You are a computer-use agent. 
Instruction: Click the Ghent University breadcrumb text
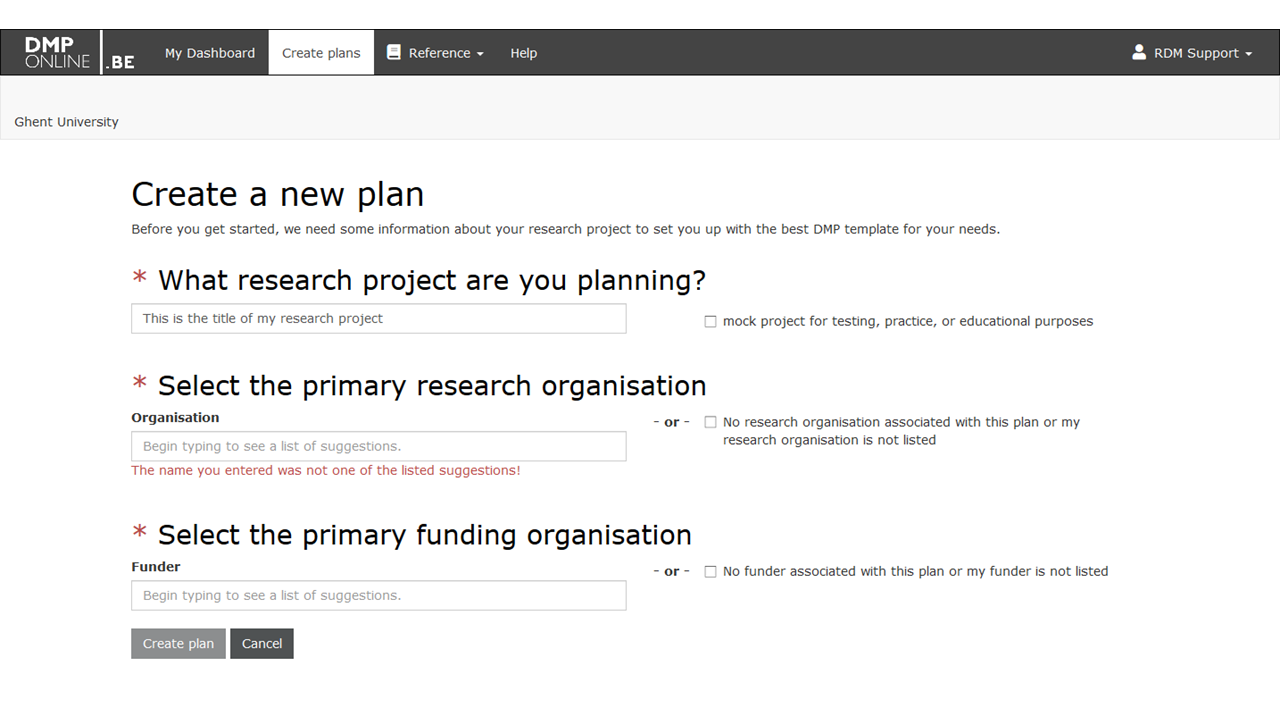pos(66,122)
